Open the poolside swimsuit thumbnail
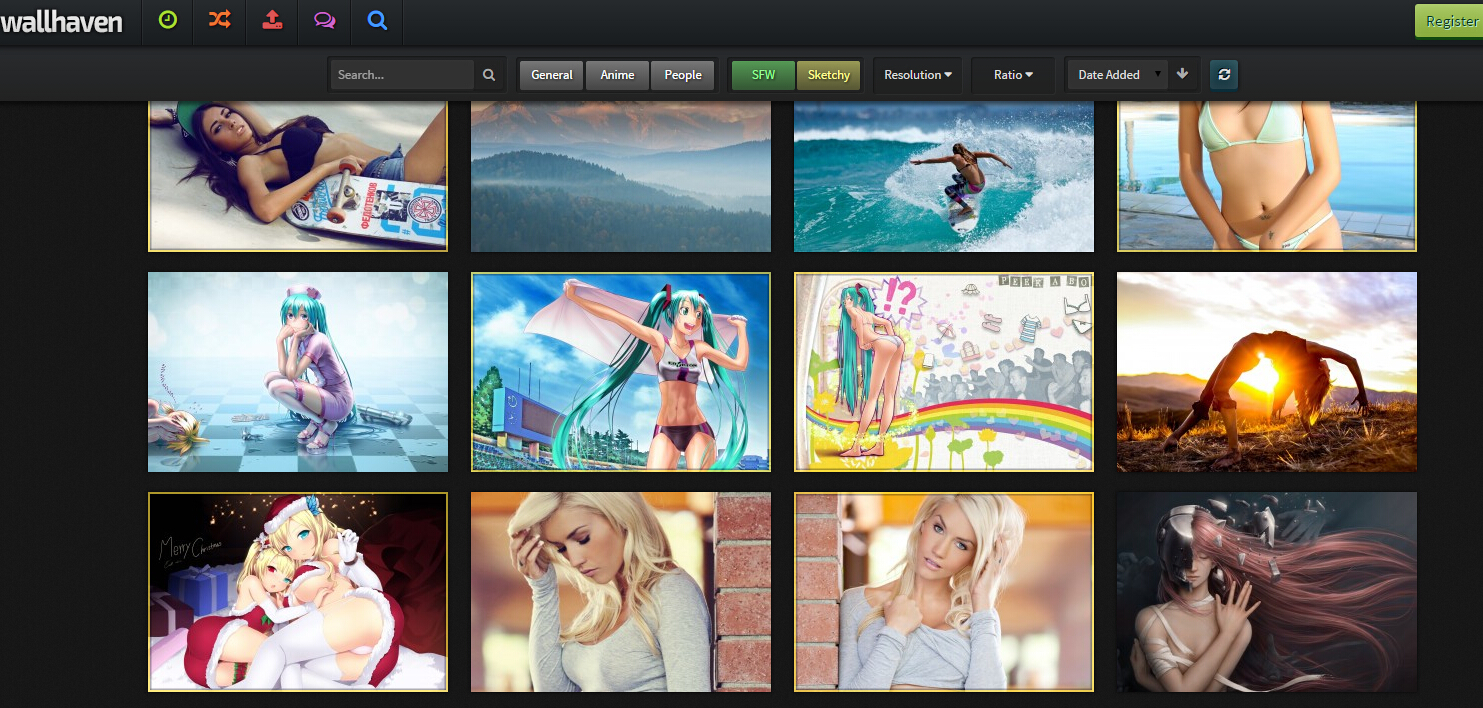The image size is (1483, 708). click(1267, 176)
